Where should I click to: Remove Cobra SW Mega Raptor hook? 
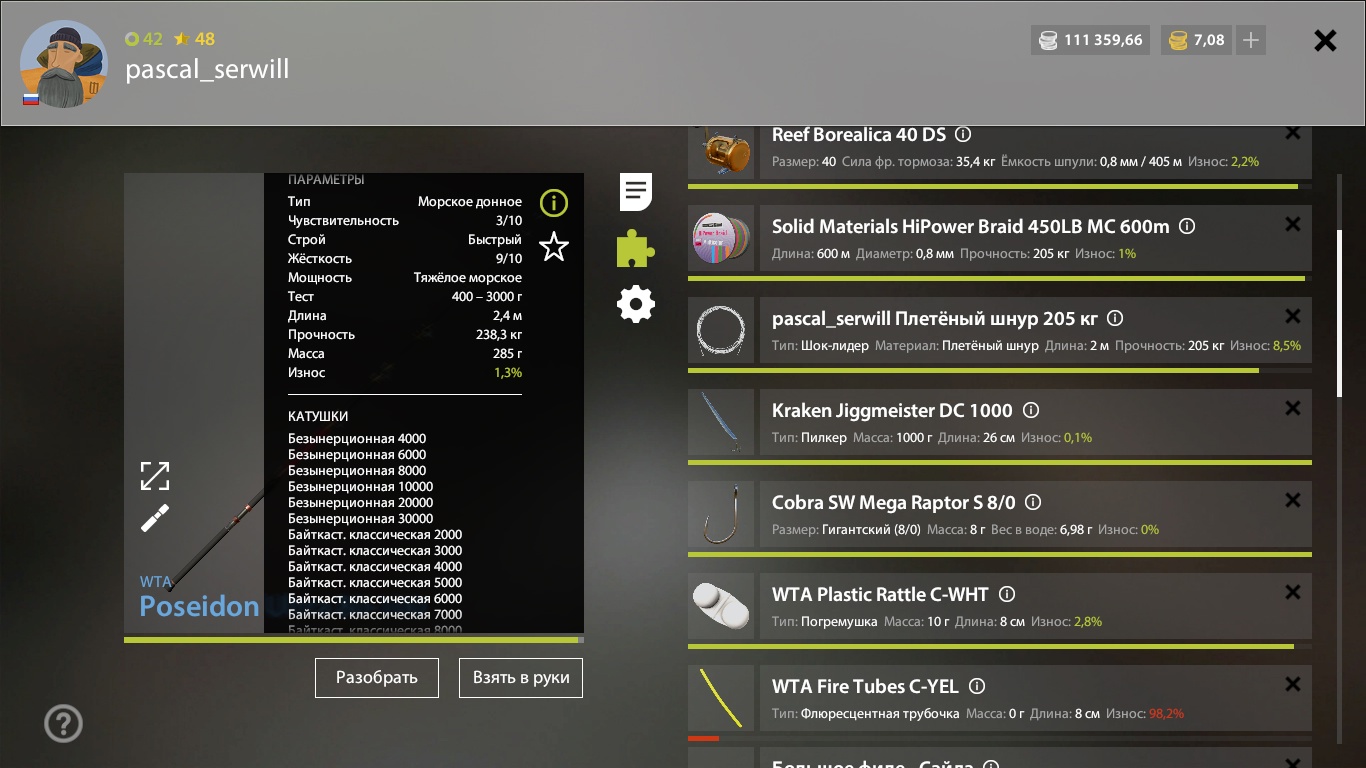[x=1293, y=500]
